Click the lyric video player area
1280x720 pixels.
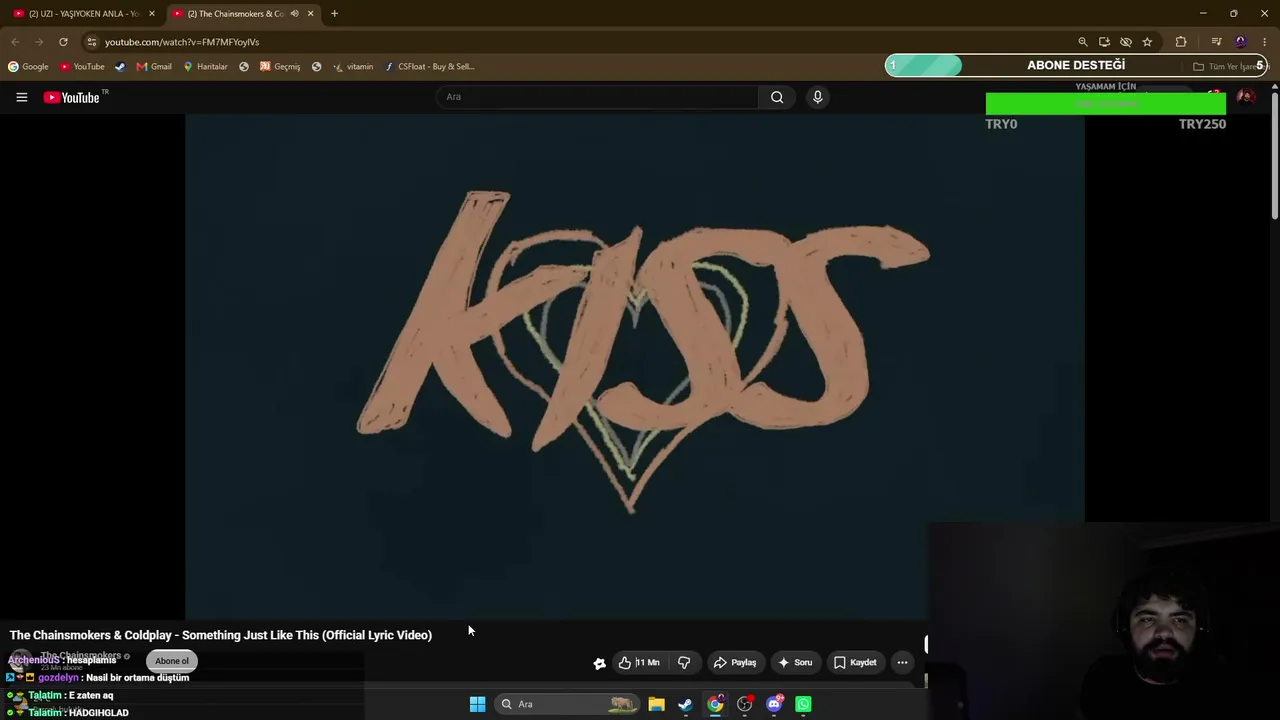[x=635, y=367]
